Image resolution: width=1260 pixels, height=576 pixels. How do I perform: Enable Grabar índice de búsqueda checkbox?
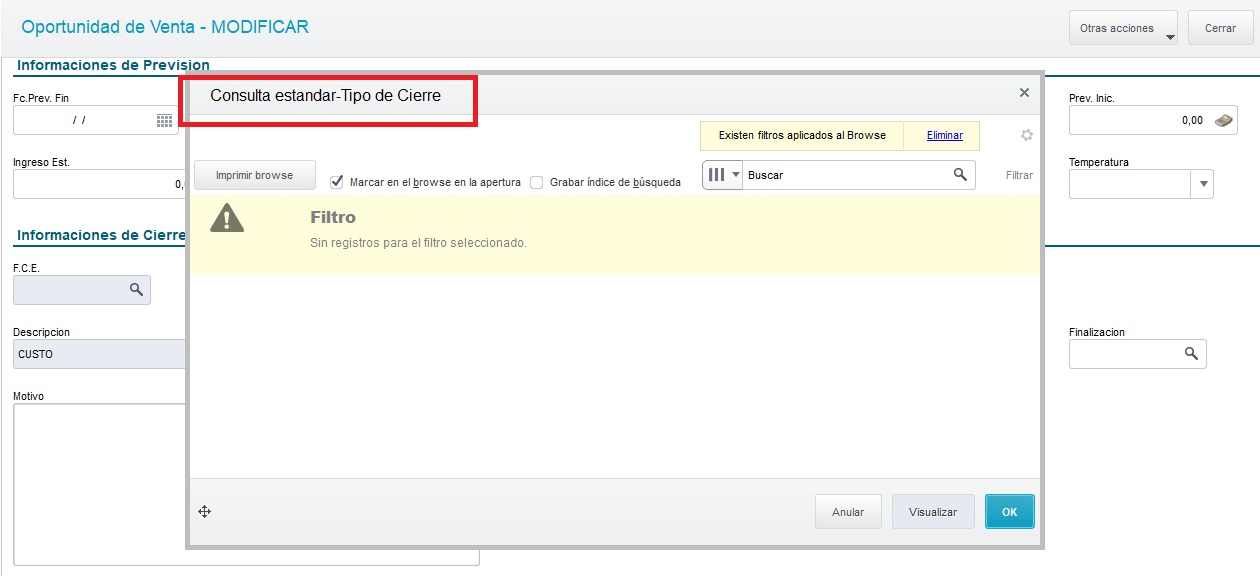tap(537, 182)
